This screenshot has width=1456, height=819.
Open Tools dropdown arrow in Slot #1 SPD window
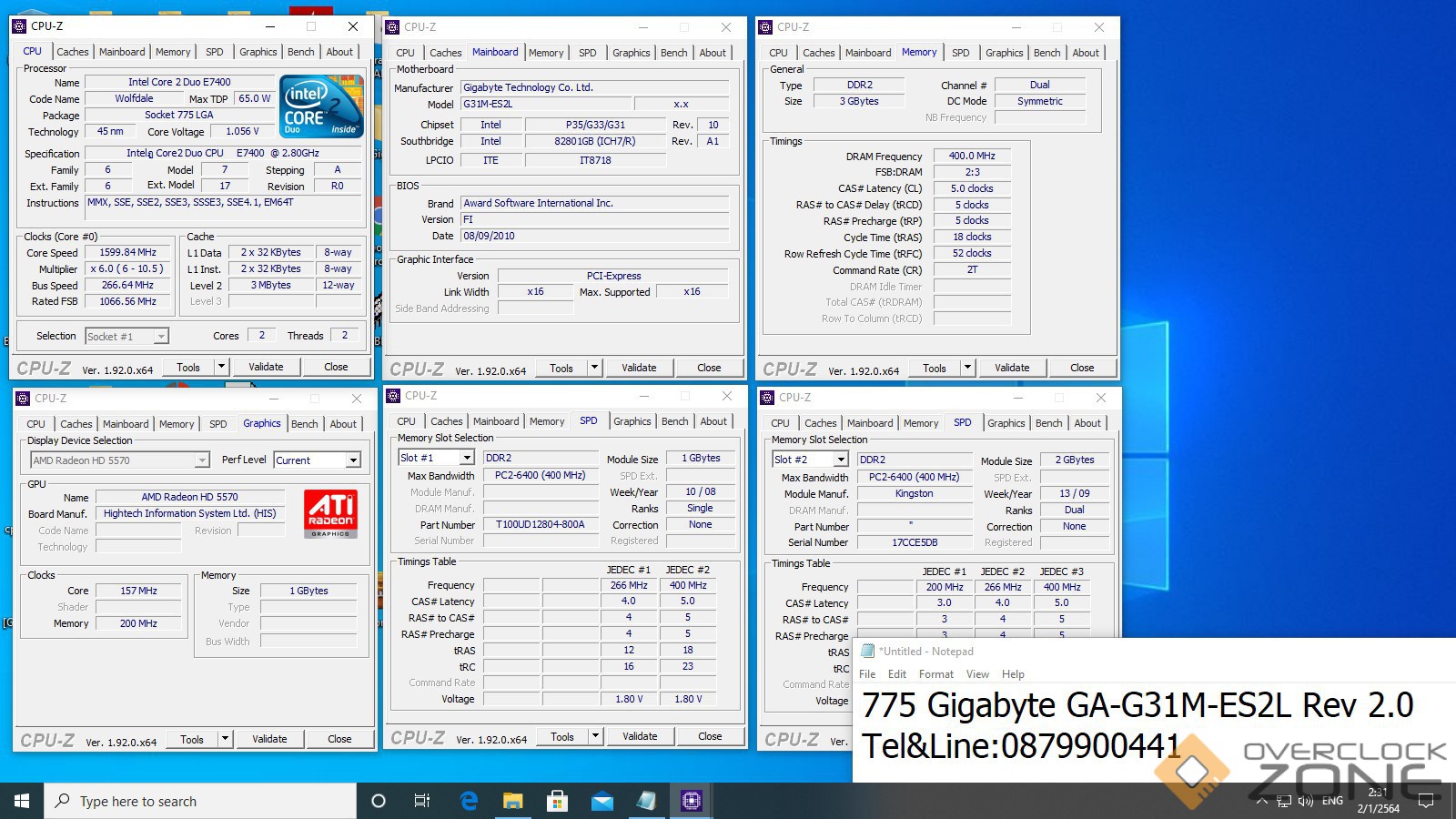595,736
